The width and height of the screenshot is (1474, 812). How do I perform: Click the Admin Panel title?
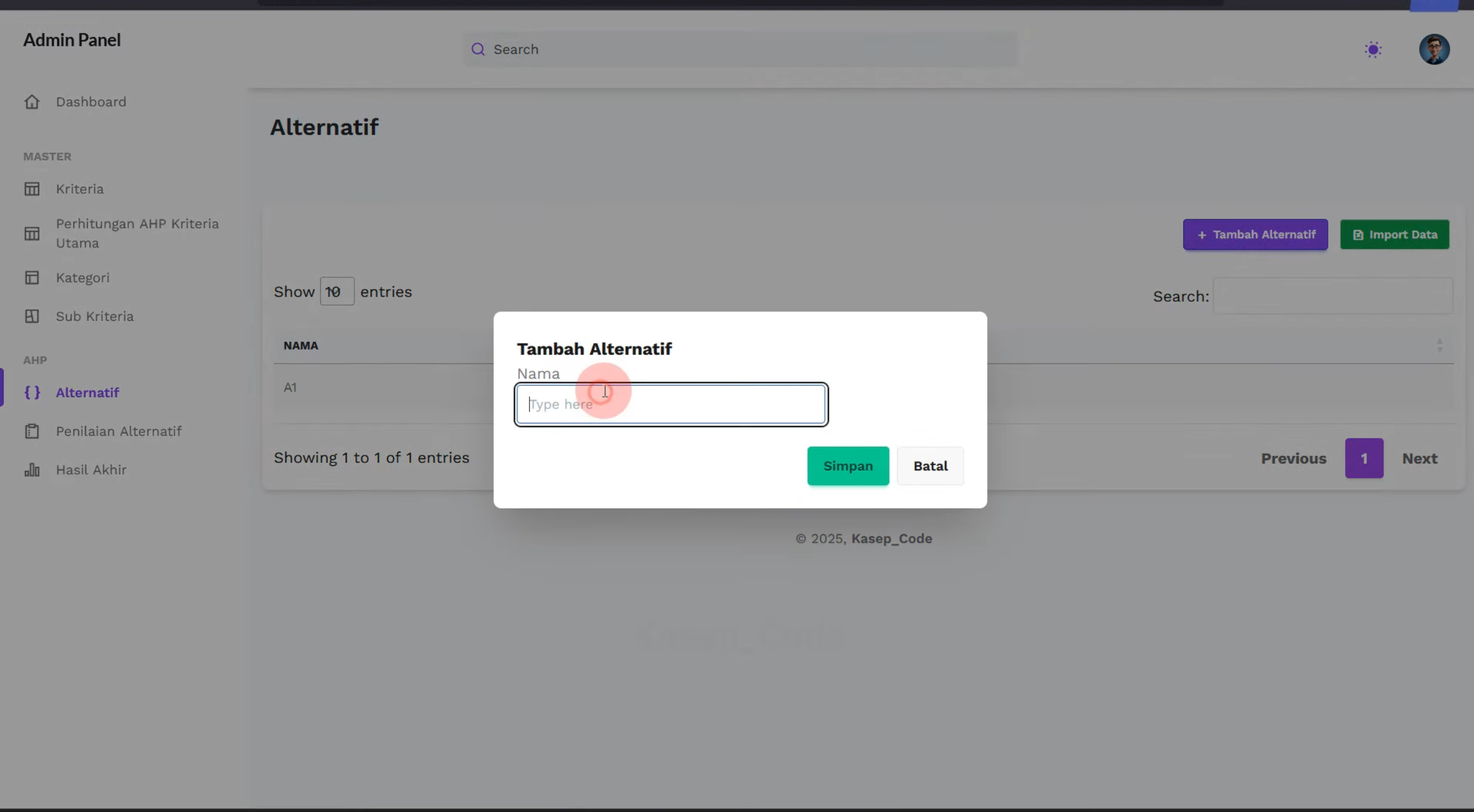tap(72, 40)
